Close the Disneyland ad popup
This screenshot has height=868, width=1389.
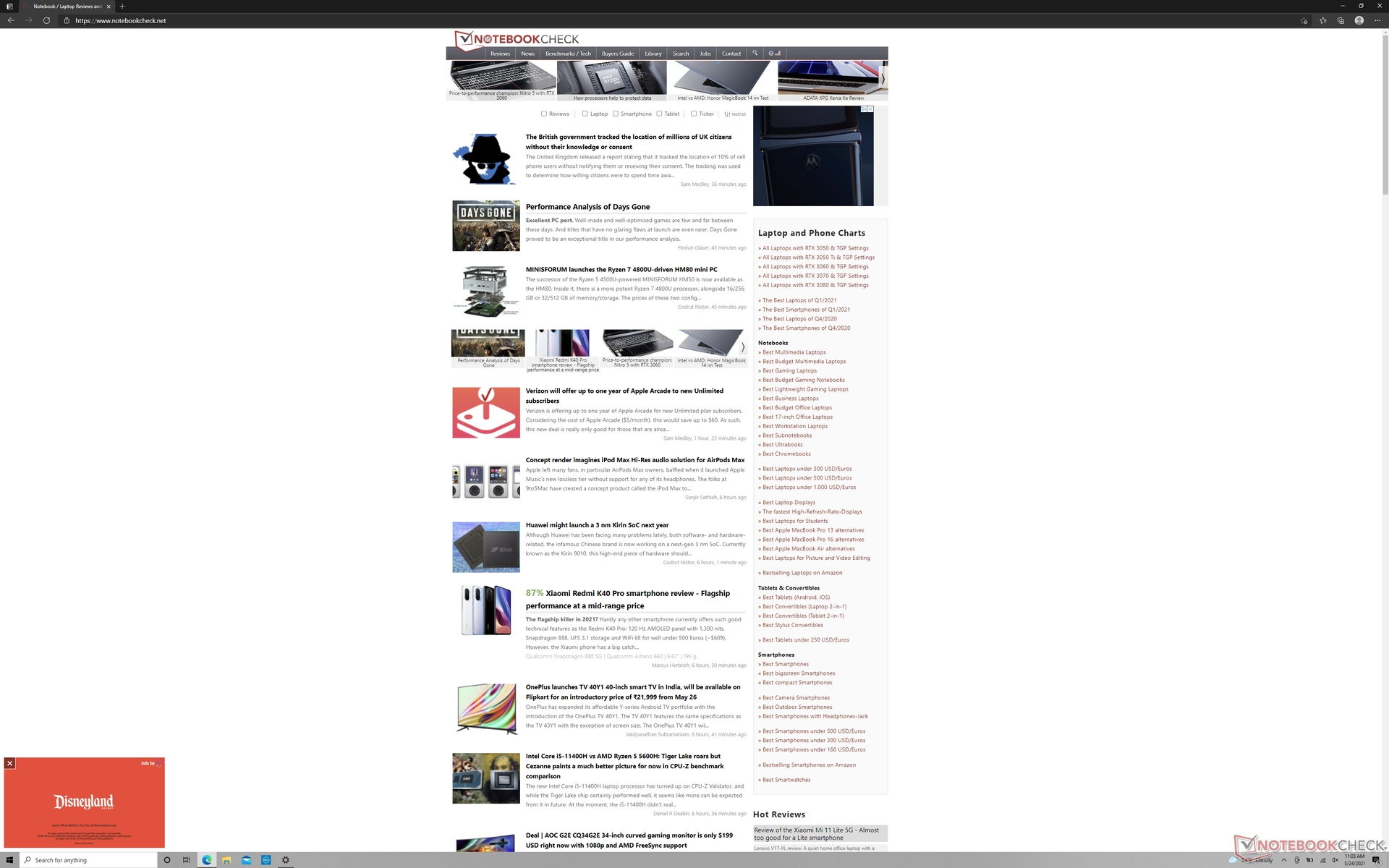tap(9, 763)
